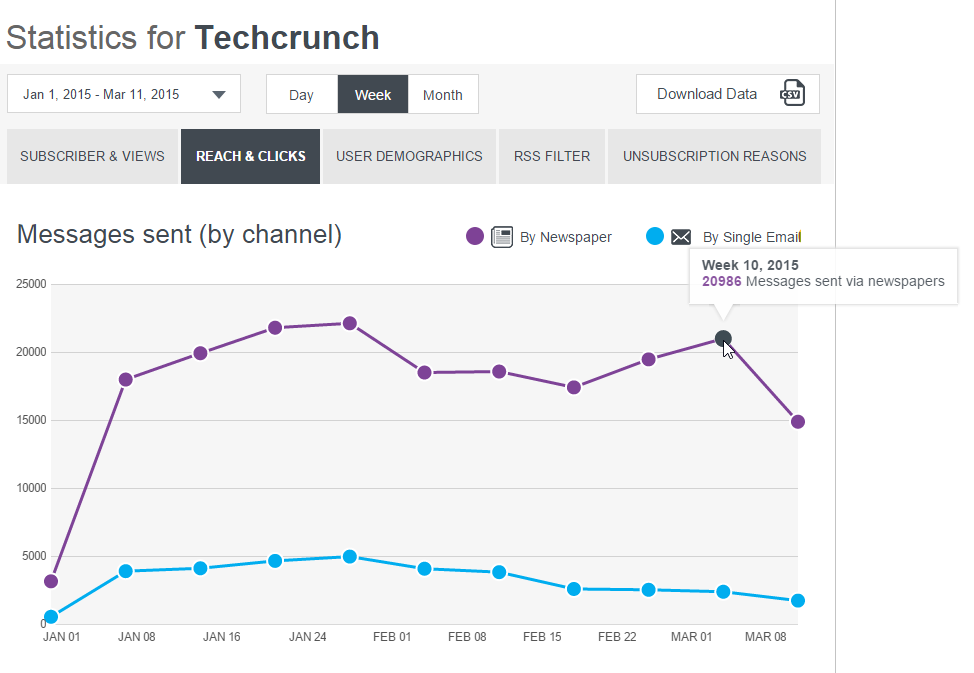
Task: Toggle By Newspaper series label
Action: pos(565,237)
